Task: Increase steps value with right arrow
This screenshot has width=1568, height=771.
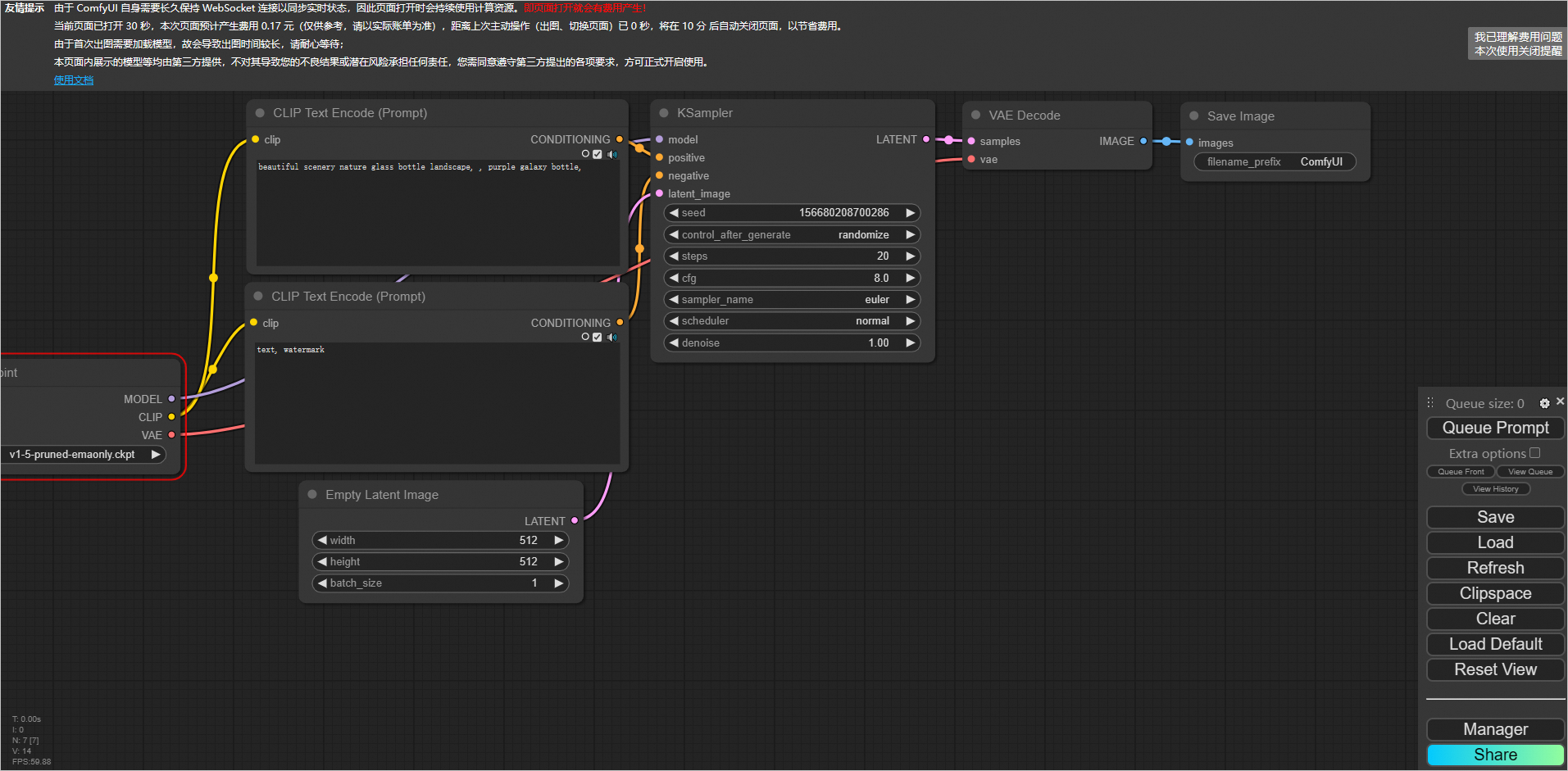Action: [x=910, y=256]
